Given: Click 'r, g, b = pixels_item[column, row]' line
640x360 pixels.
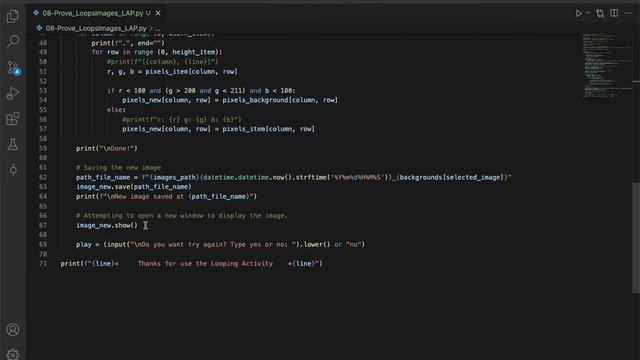Looking at the screenshot, I should point(172,71).
